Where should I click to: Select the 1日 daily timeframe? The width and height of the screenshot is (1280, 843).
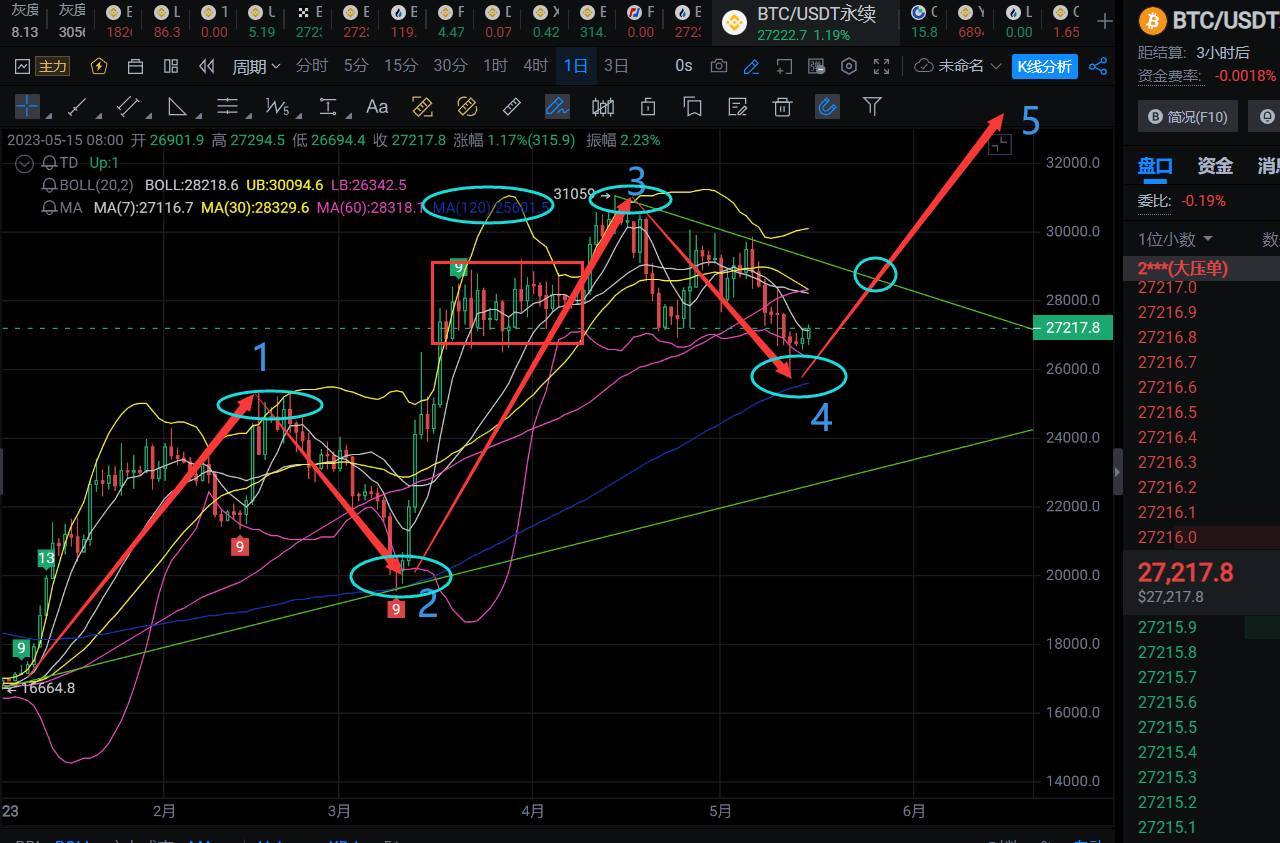pos(576,66)
